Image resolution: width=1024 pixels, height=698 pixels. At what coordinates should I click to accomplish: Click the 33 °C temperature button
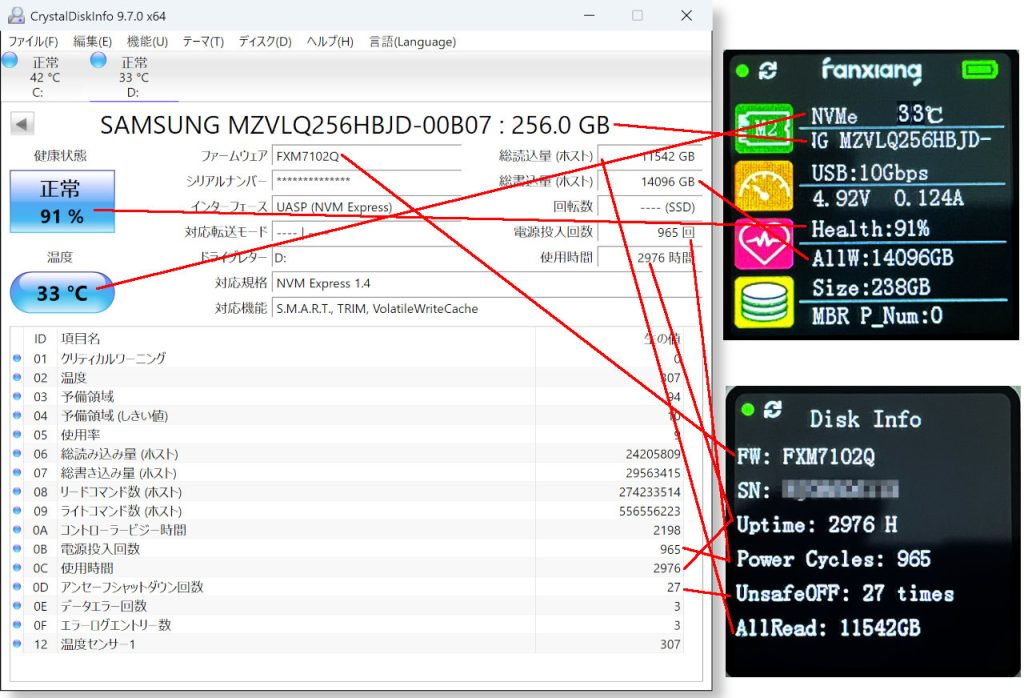[x=62, y=293]
